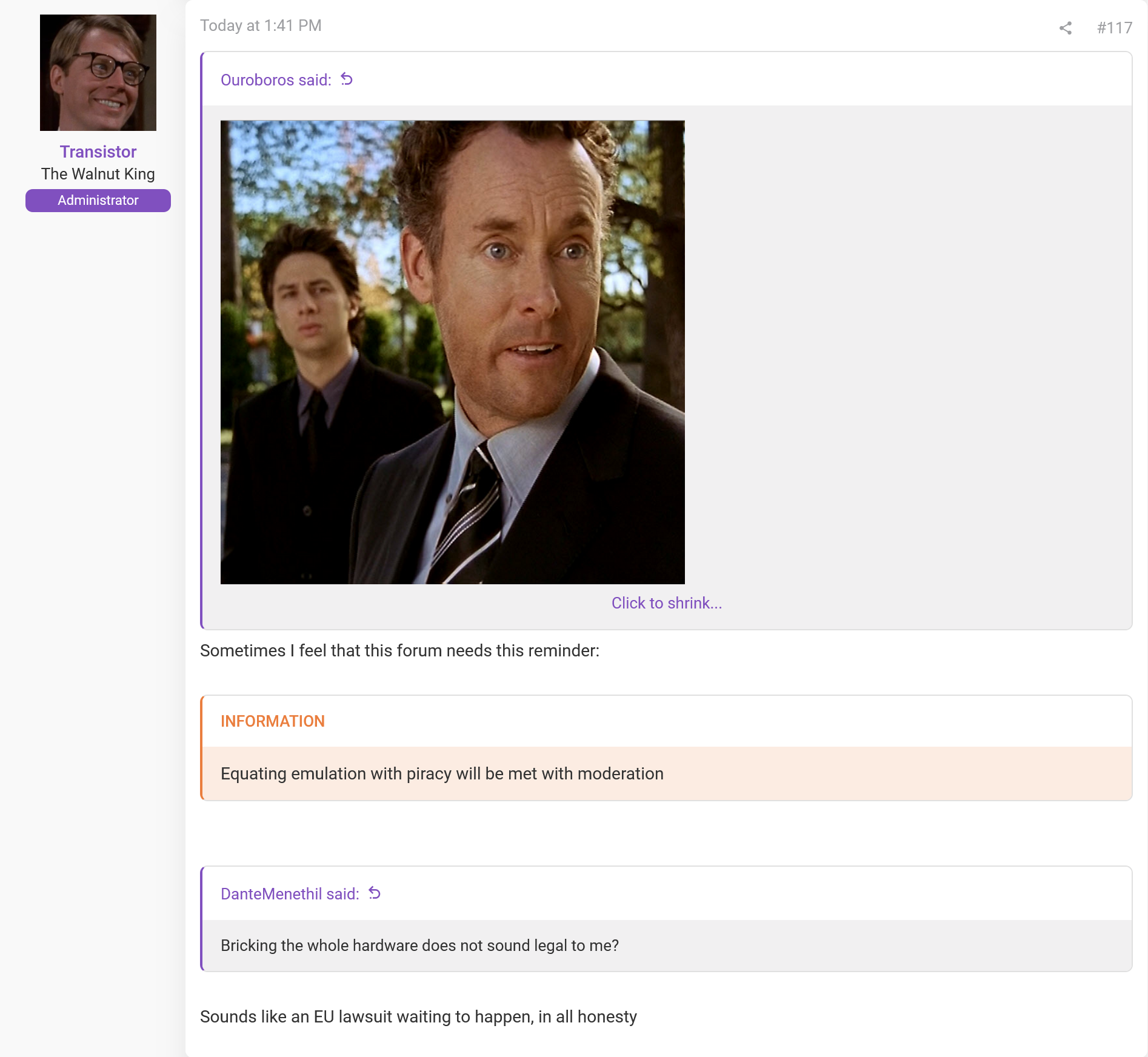Jump to Ouroboros's original post arrow
The width and height of the screenshot is (1148, 1057).
pyautogui.click(x=347, y=79)
